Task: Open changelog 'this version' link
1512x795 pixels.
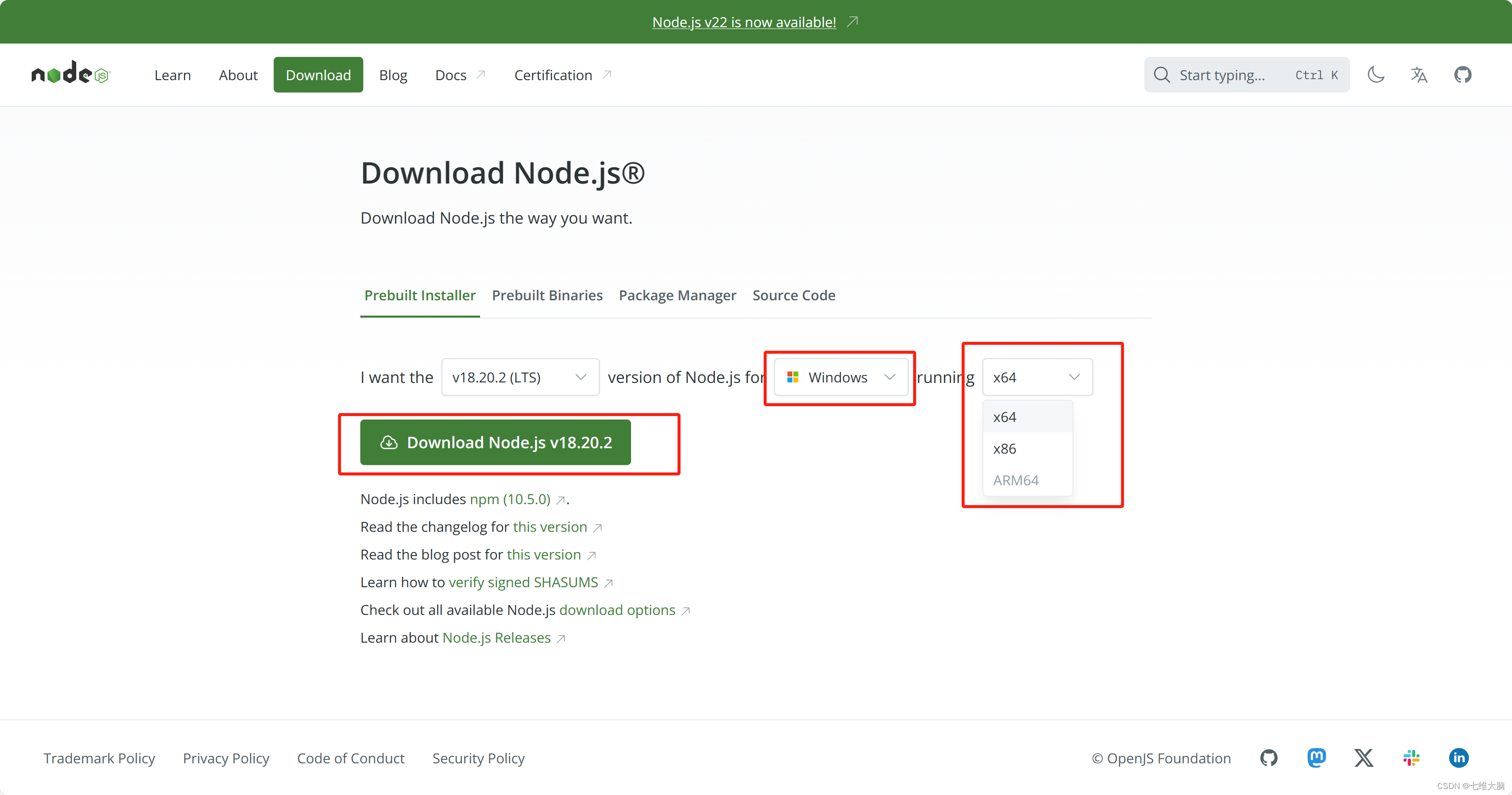Action: (x=550, y=527)
